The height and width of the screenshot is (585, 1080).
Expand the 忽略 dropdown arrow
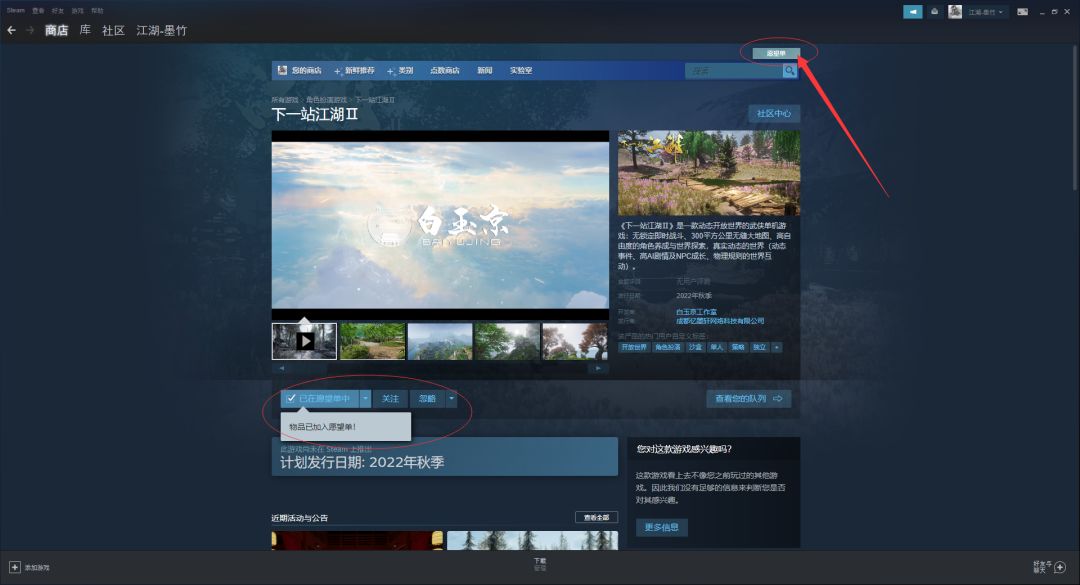click(x=451, y=398)
